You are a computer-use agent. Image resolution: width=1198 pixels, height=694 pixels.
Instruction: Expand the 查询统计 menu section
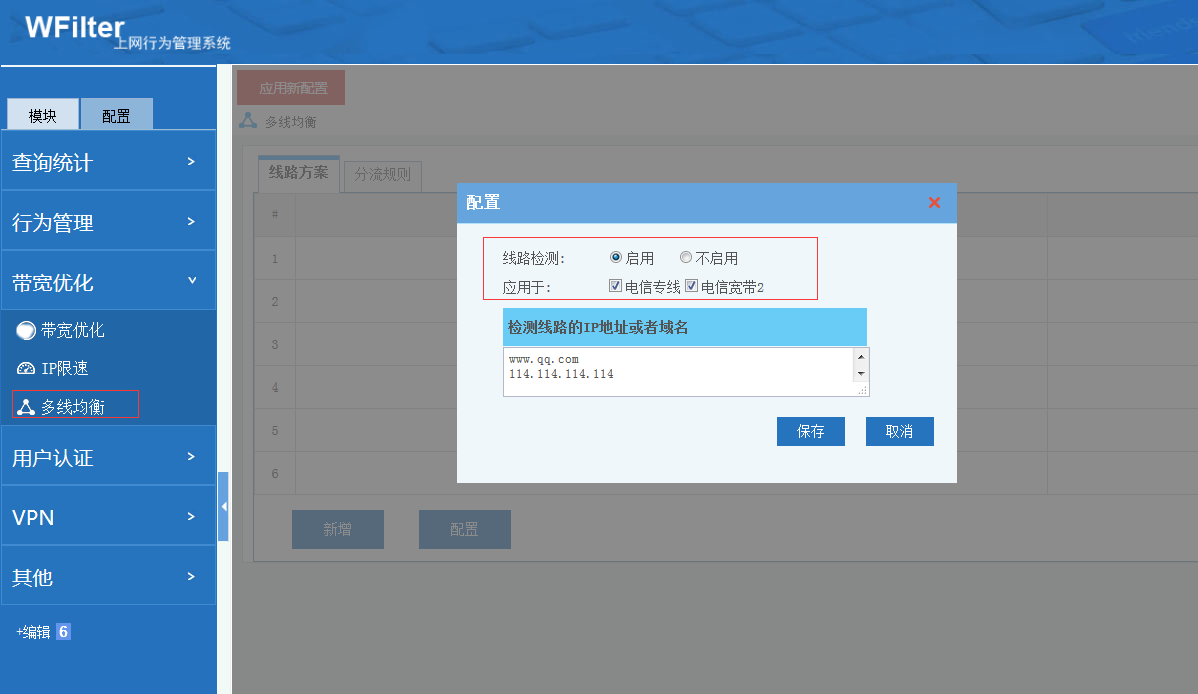[x=108, y=162]
